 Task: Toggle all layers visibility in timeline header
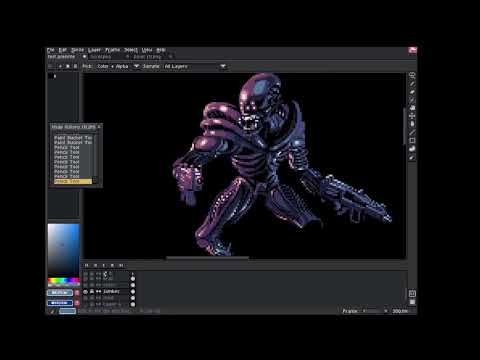coord(86,274)
